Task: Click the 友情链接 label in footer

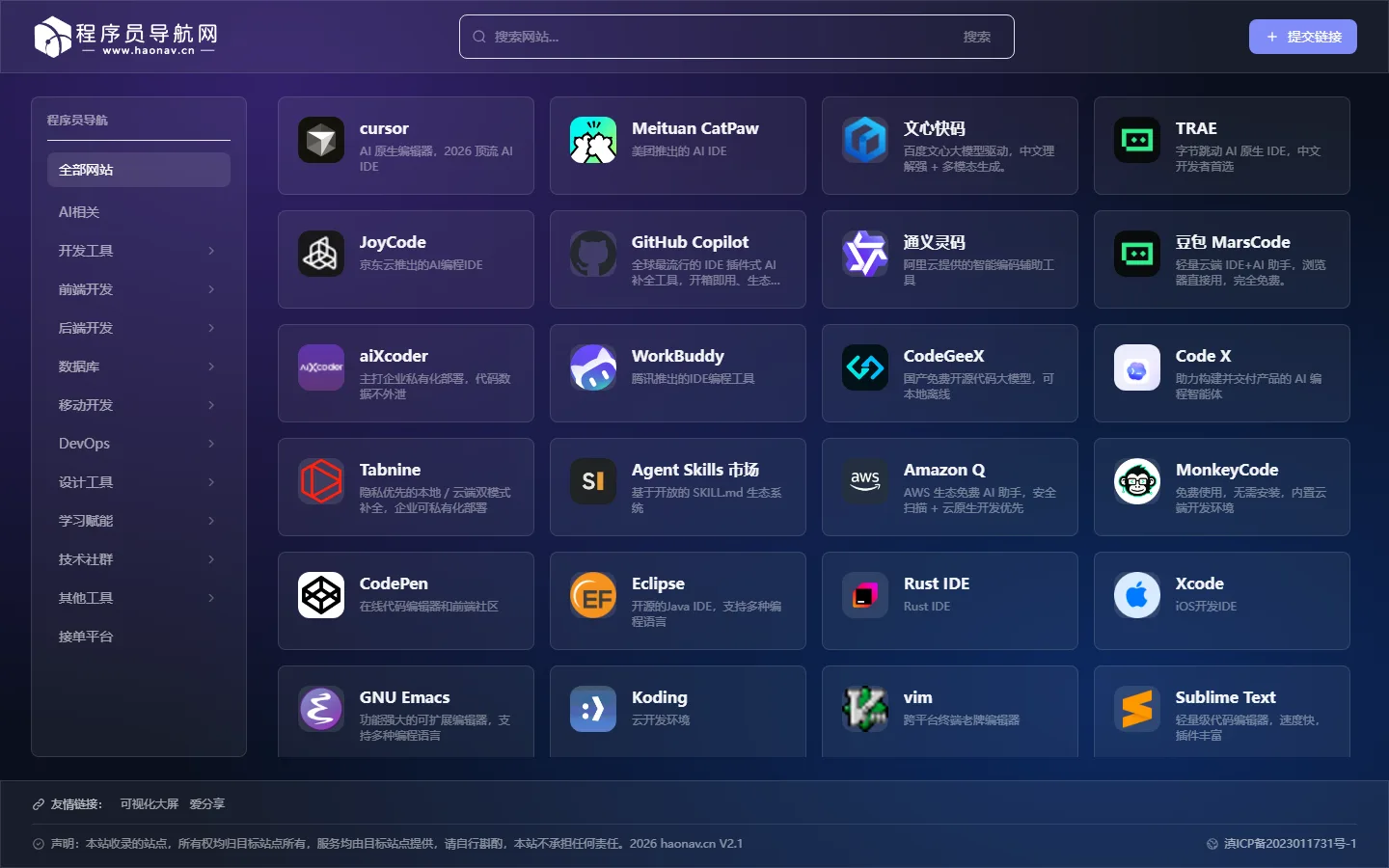Action: pyautogui.click(x=76, y=804)
